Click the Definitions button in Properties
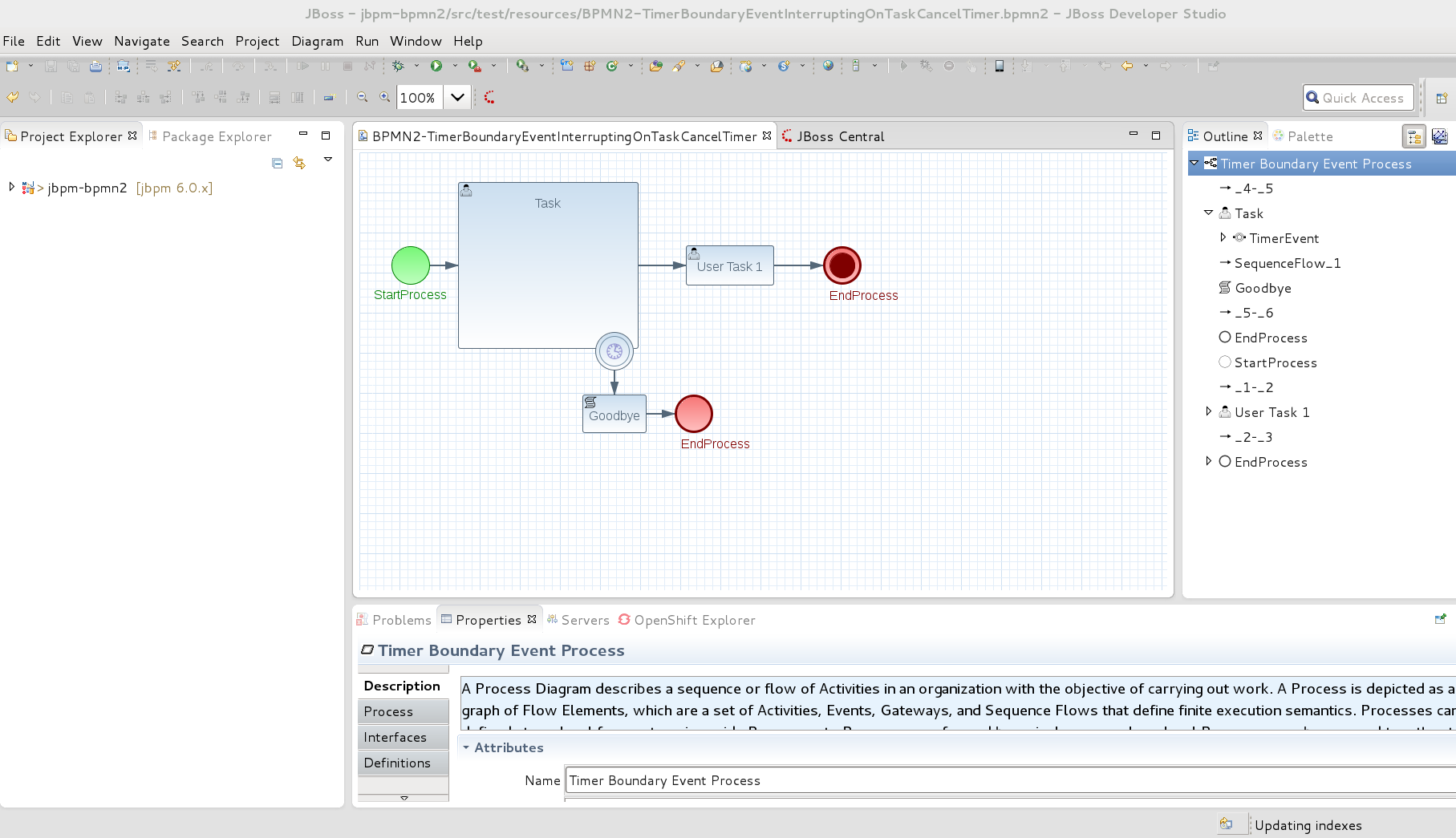1456x838 pixels. 398,763
